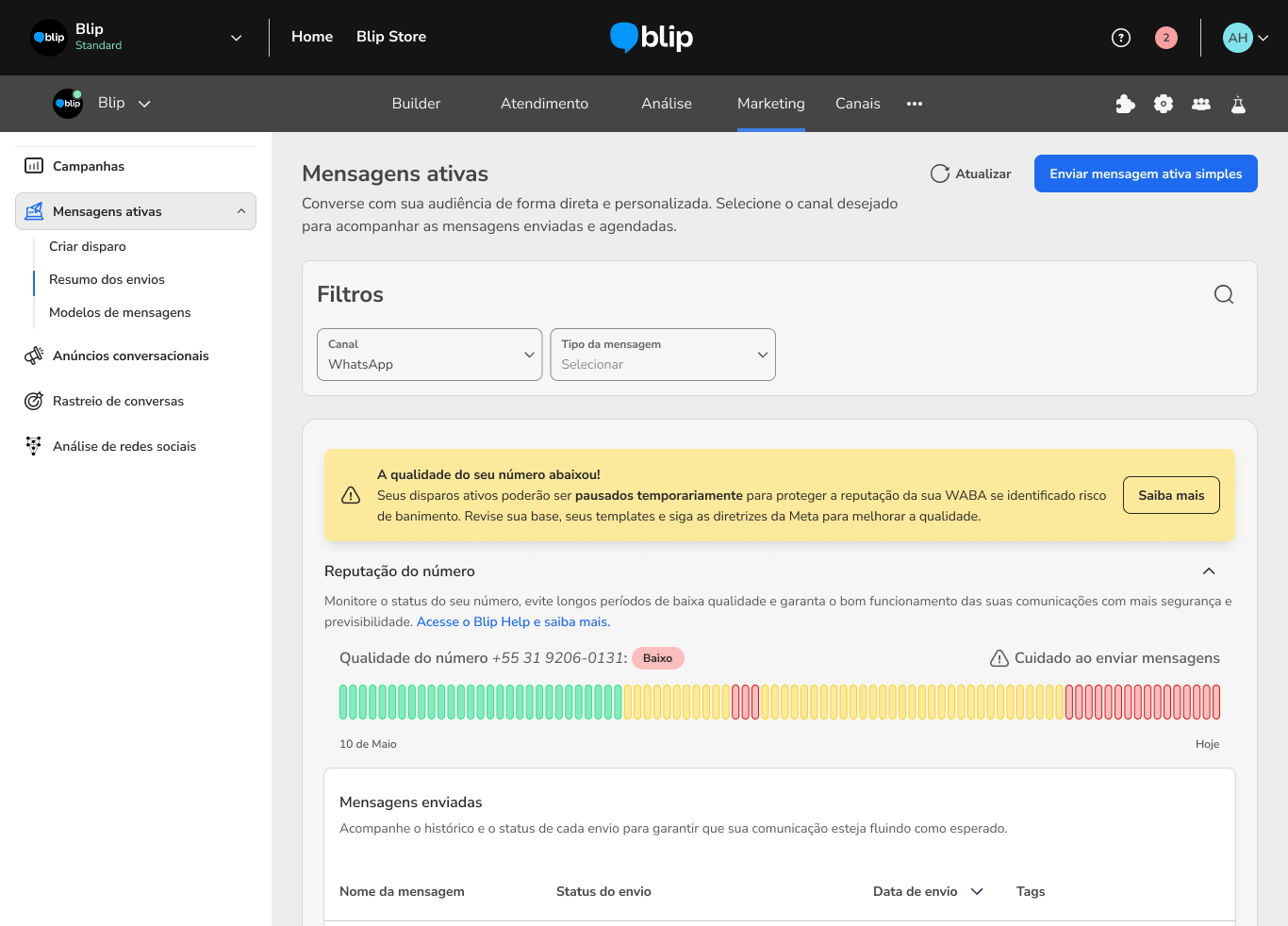The height and width of the screenshot is (926, 1288).
Task: Click the Saiba mais warning button
Action: tap(1170, 495)
